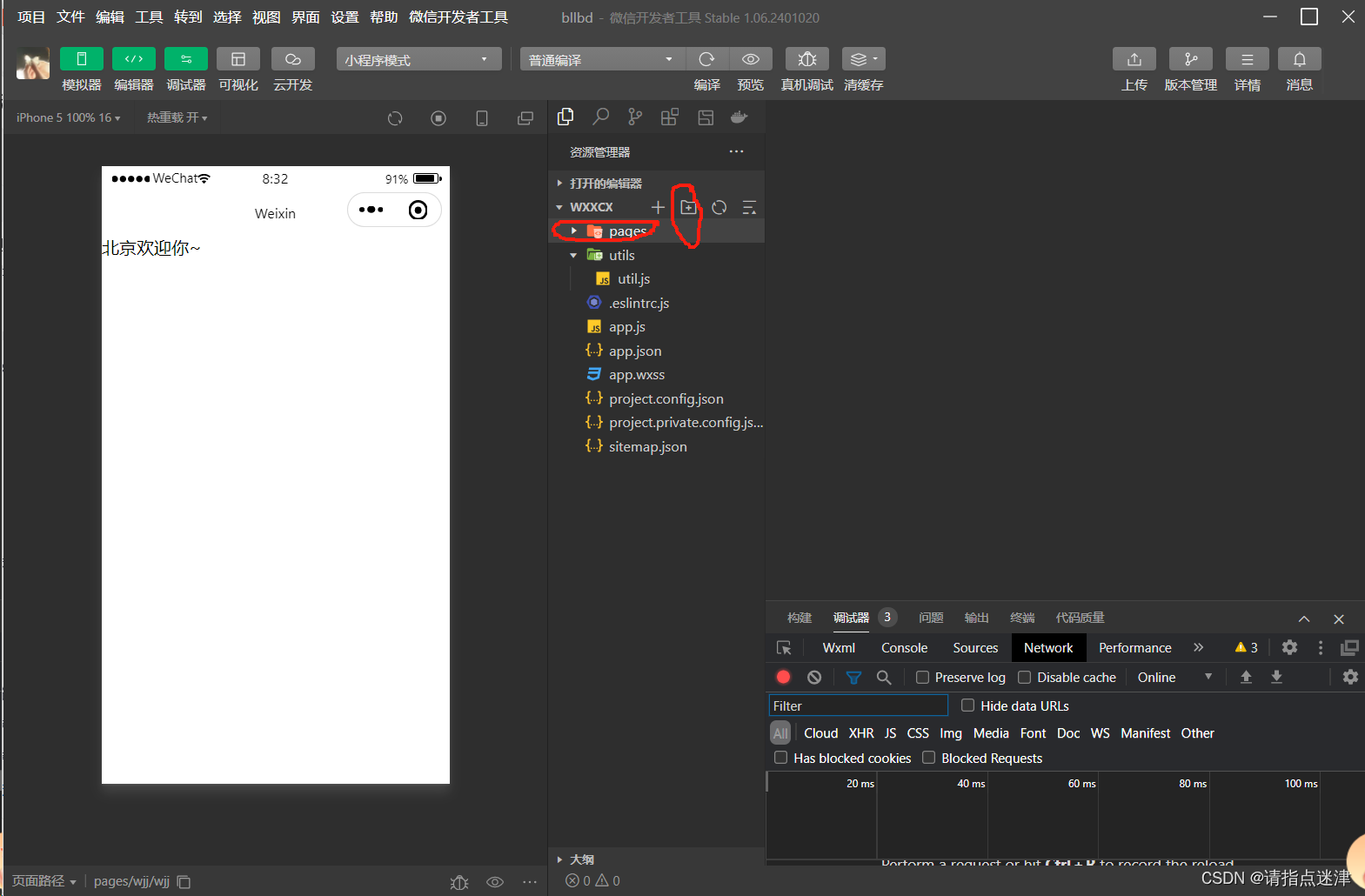Toggle the network record red button
The image size is (1365, 896).
(783, 677)
